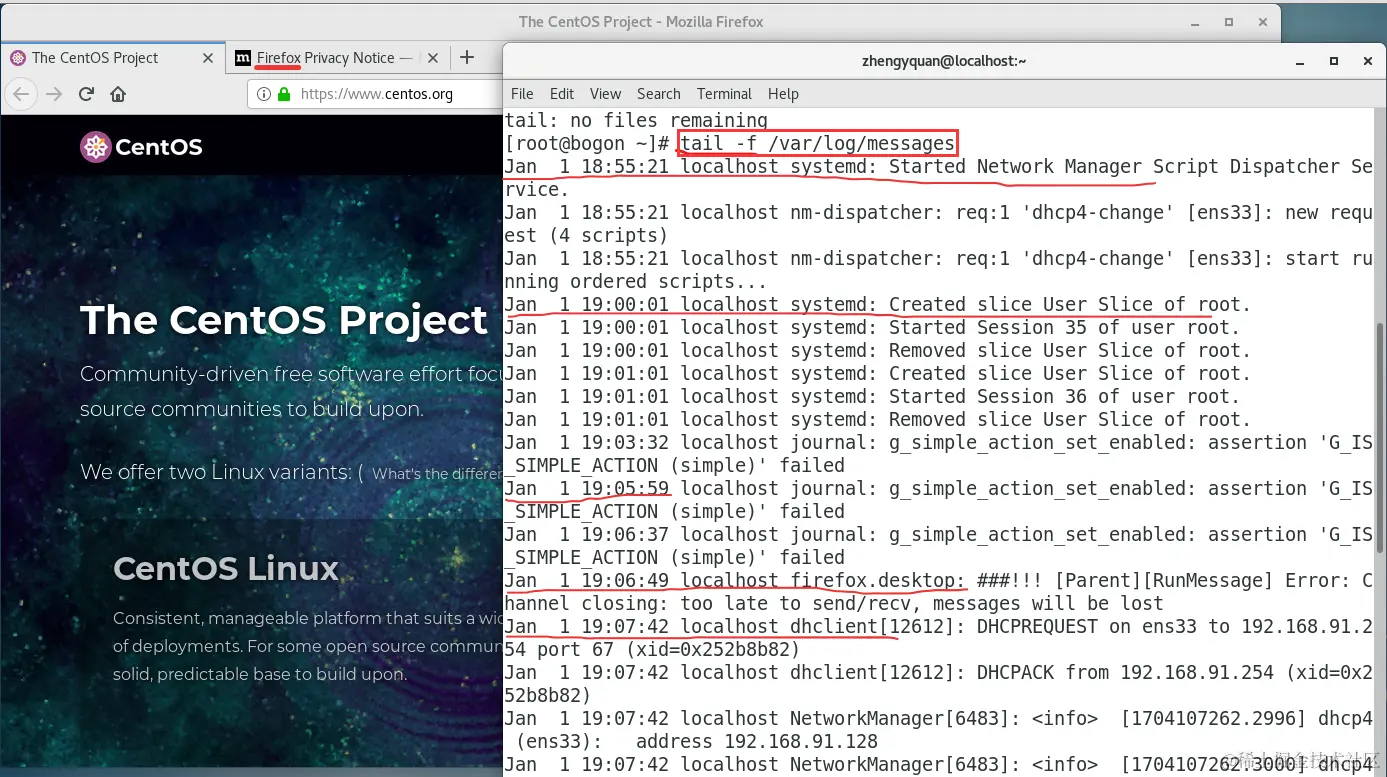Open the terminal View menu

[x=605, y=94]
